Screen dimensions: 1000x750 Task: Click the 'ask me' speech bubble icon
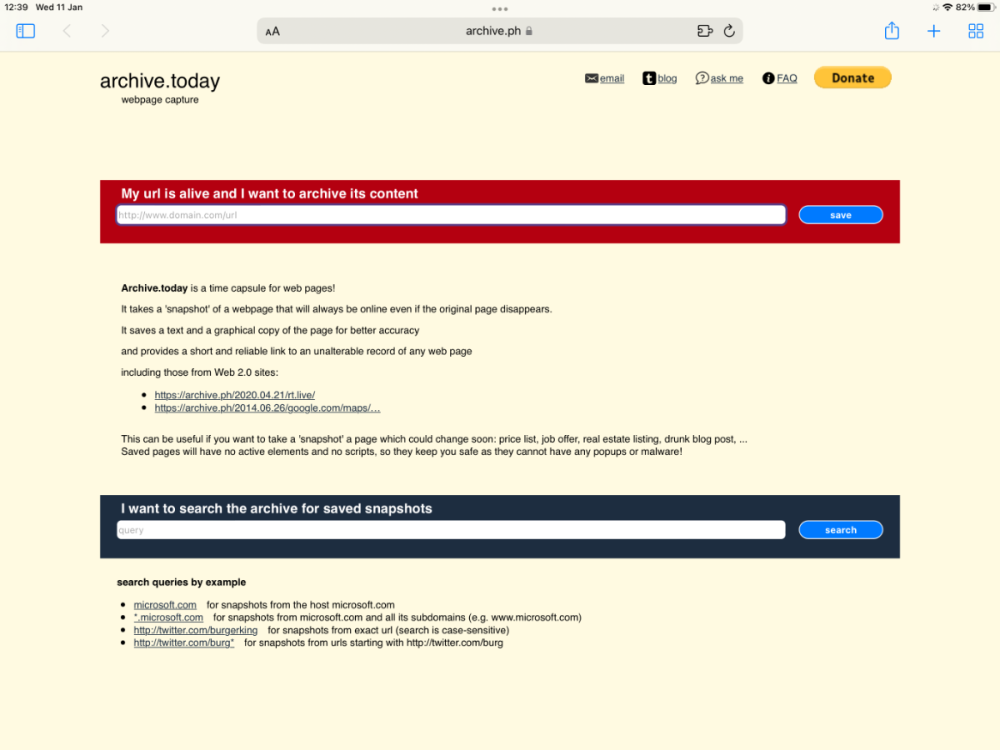pyautogui.click(x=702, y=78)
